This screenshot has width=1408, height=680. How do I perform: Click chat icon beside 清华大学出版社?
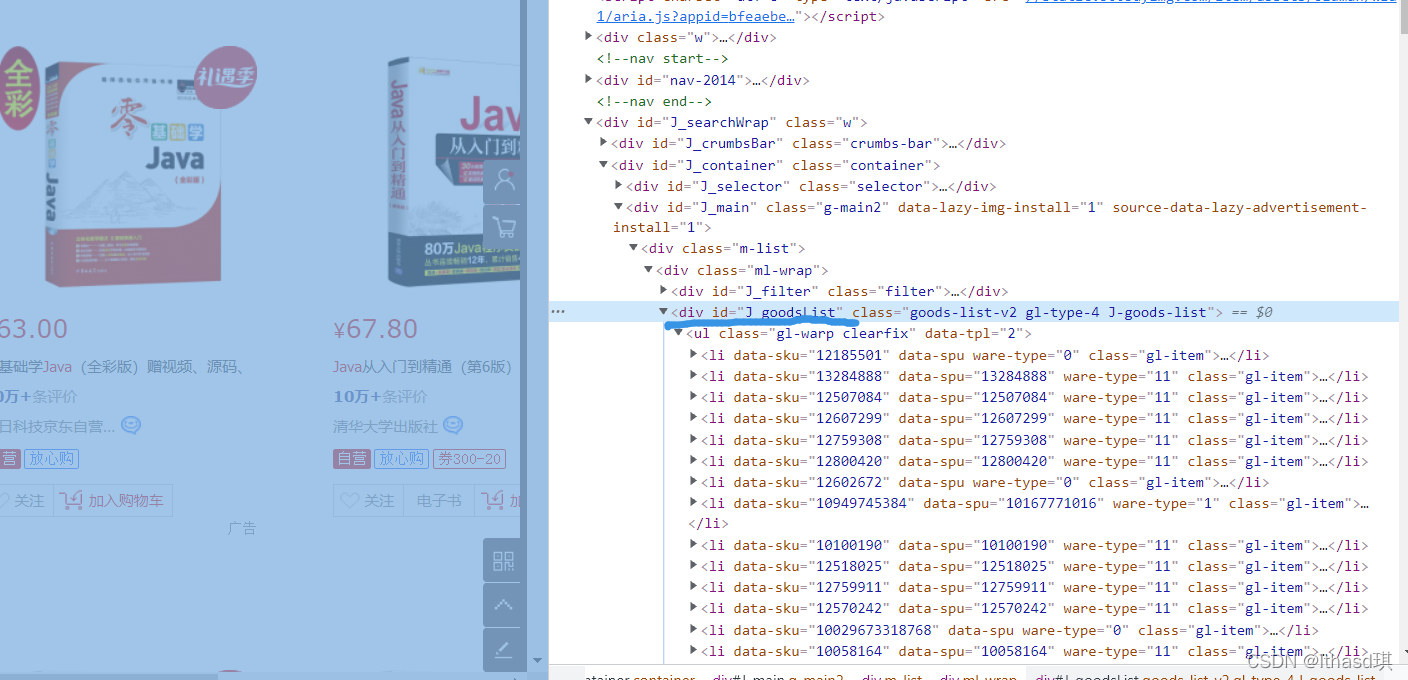pos(453,426)
